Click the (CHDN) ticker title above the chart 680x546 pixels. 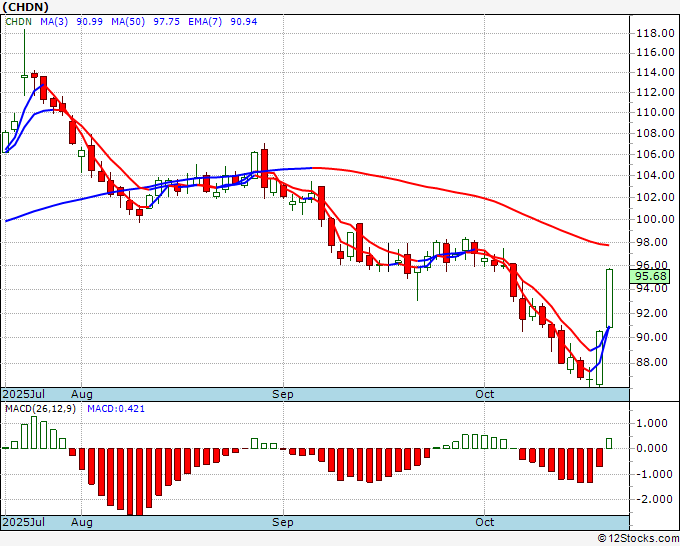[x=26, y=7]
